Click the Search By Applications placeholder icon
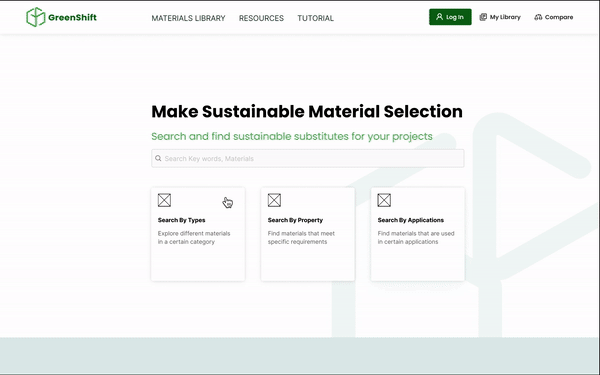 pos(384,200)
